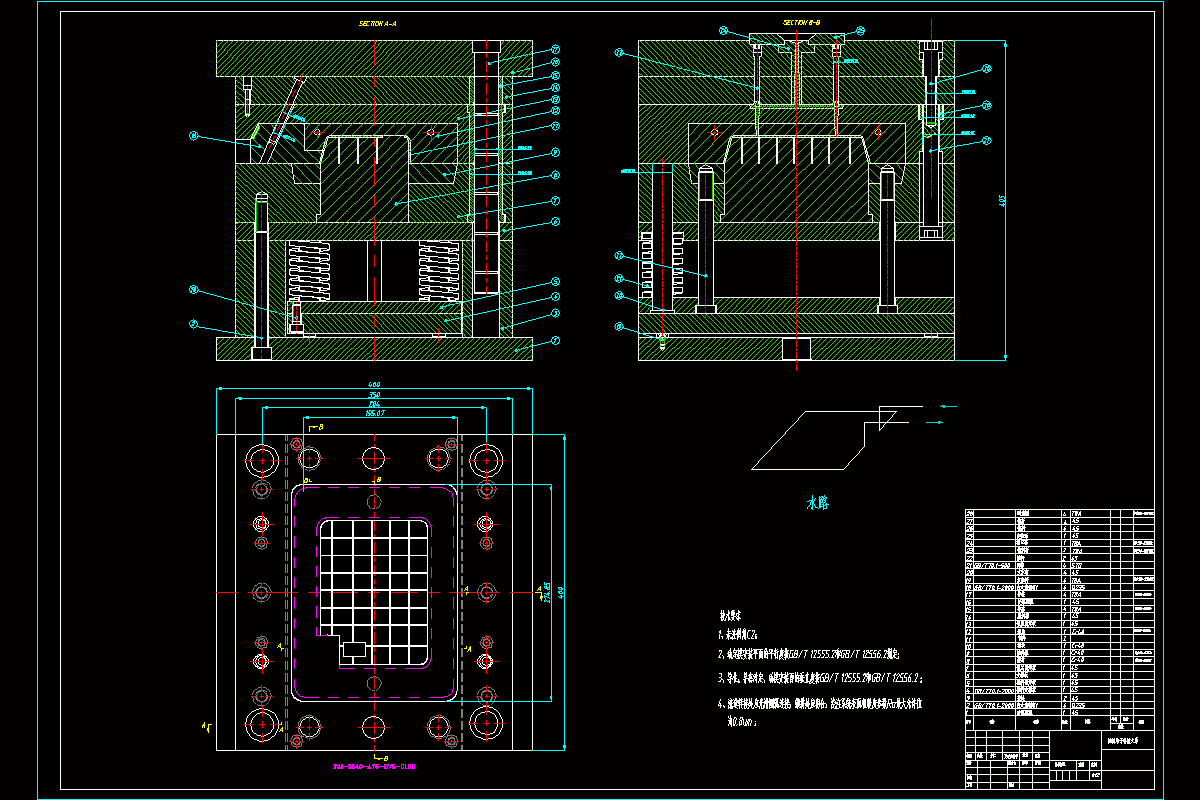Click the magenta mold base code under plan view

[x=374, y=767]
